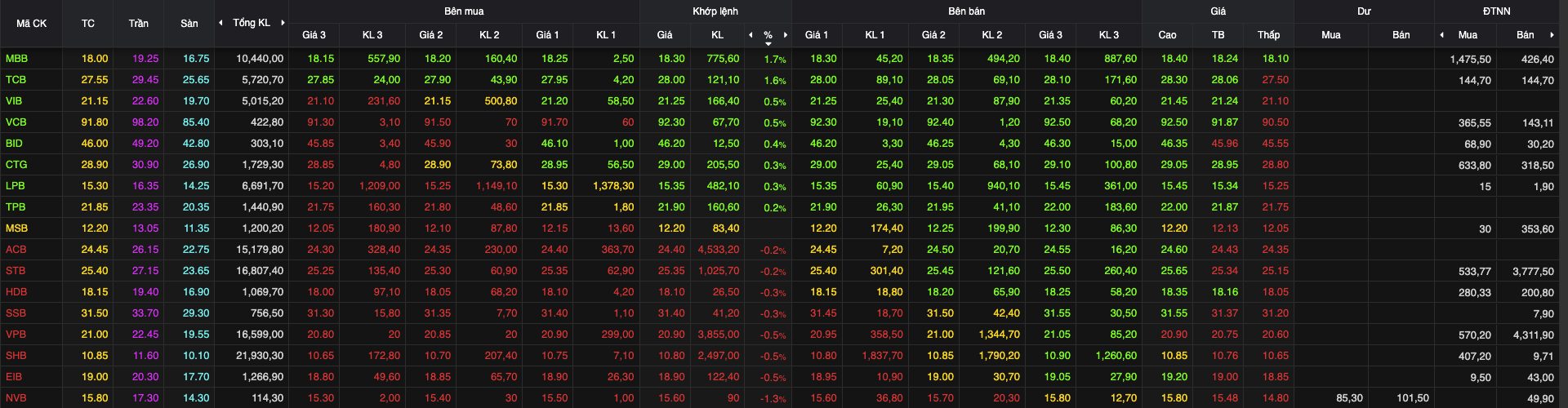Click KL 1 header under Bên mua
Viewport: 1568px width, 408px height.
click(x=606, y=35)
